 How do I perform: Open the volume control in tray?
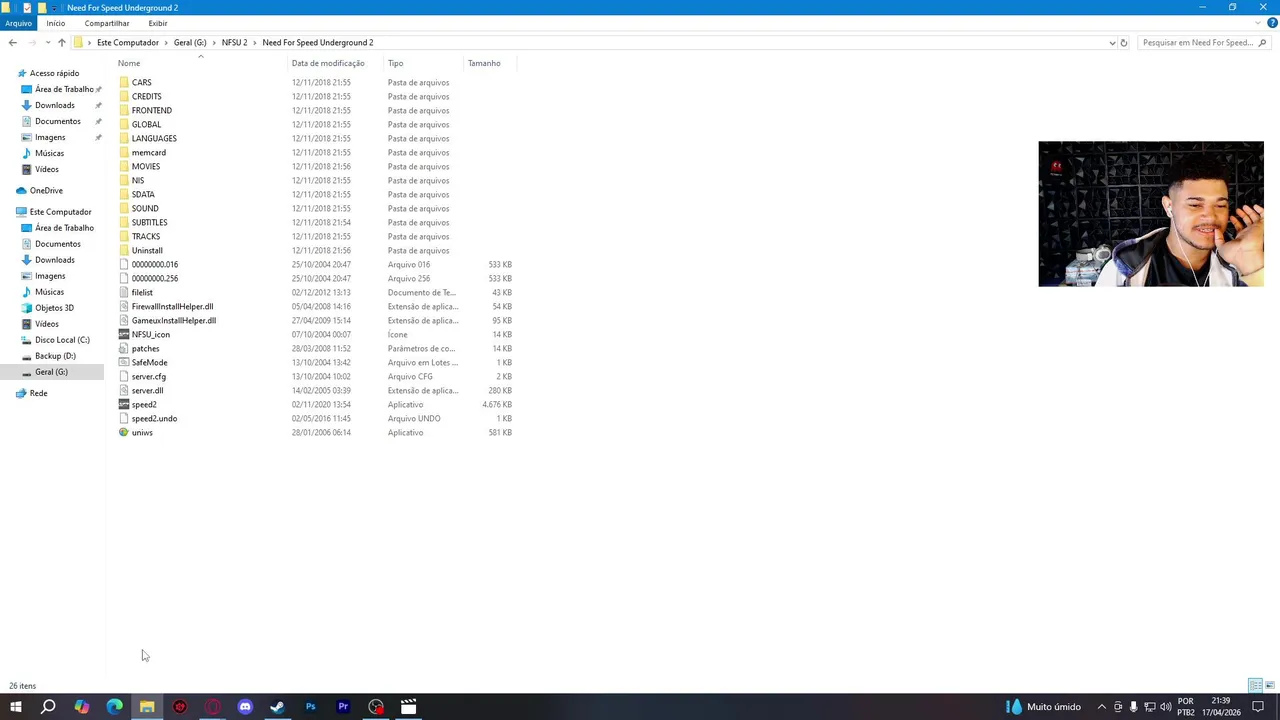pyautogui.click(x=1166, y=707)
